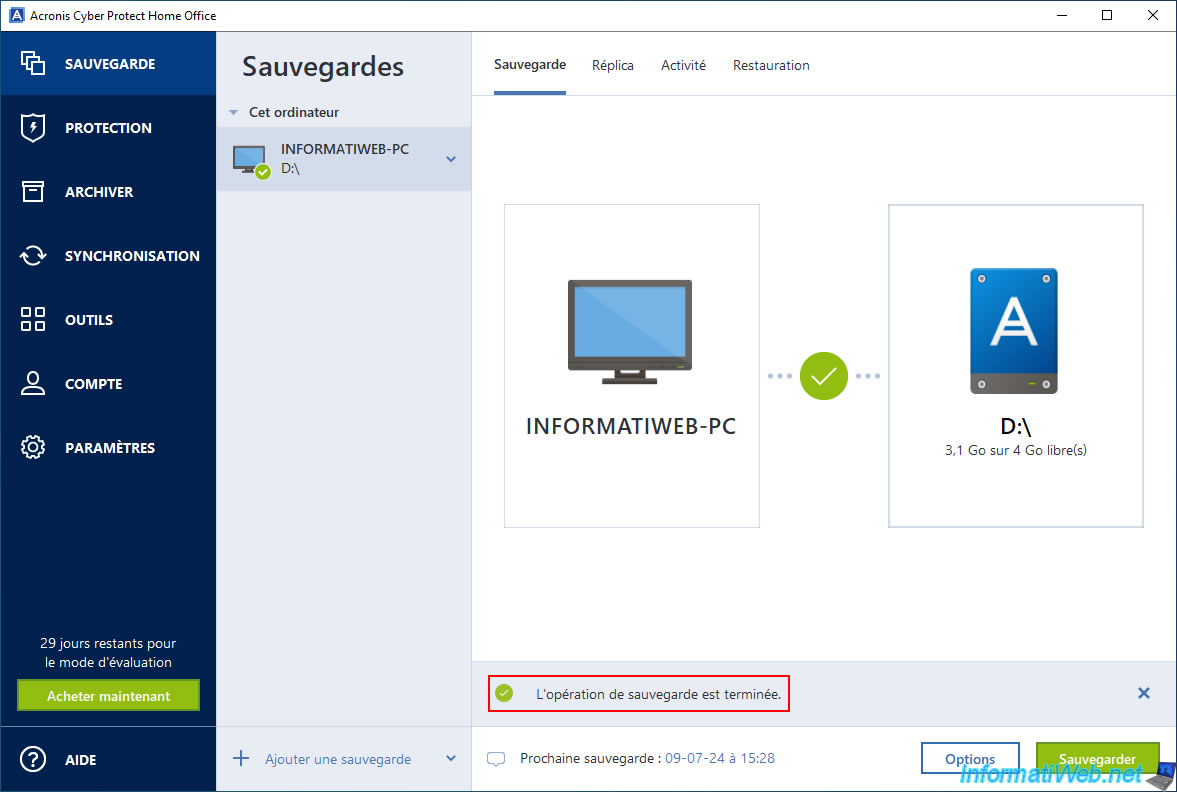The width and height of the screenshot is (1177, 792).
Task: Click the Paramètres gear icon
Action: point(32,447)
